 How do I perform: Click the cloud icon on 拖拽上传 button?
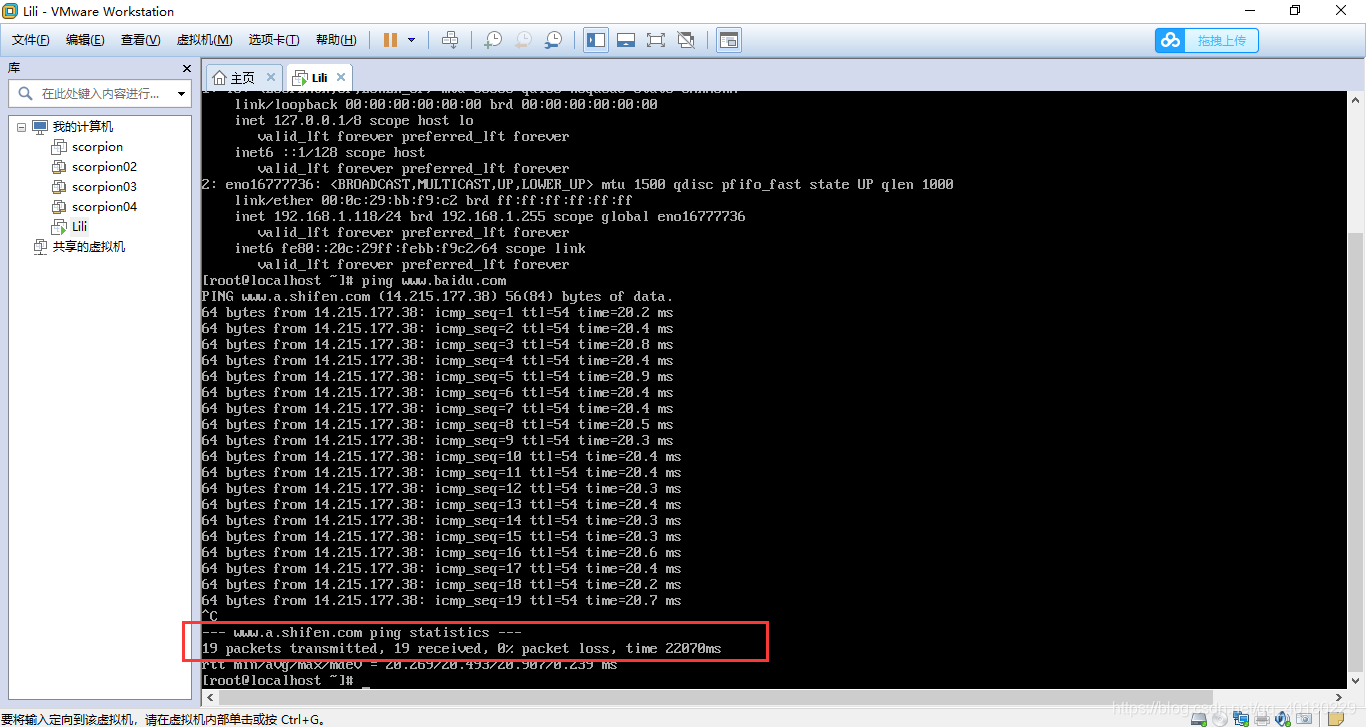[1170, 40]
